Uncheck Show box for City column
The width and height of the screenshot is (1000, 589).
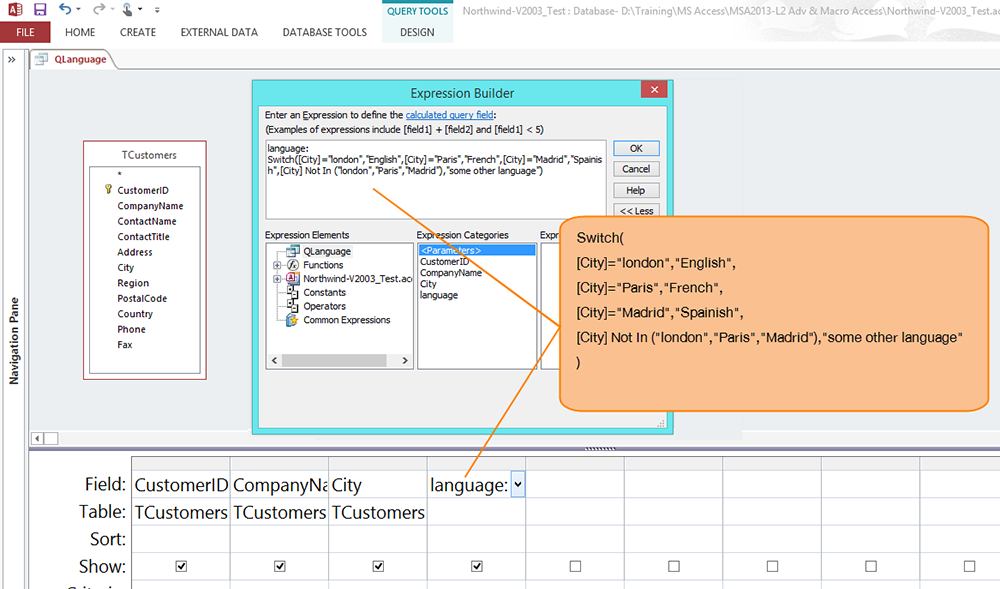coord(378,566)
